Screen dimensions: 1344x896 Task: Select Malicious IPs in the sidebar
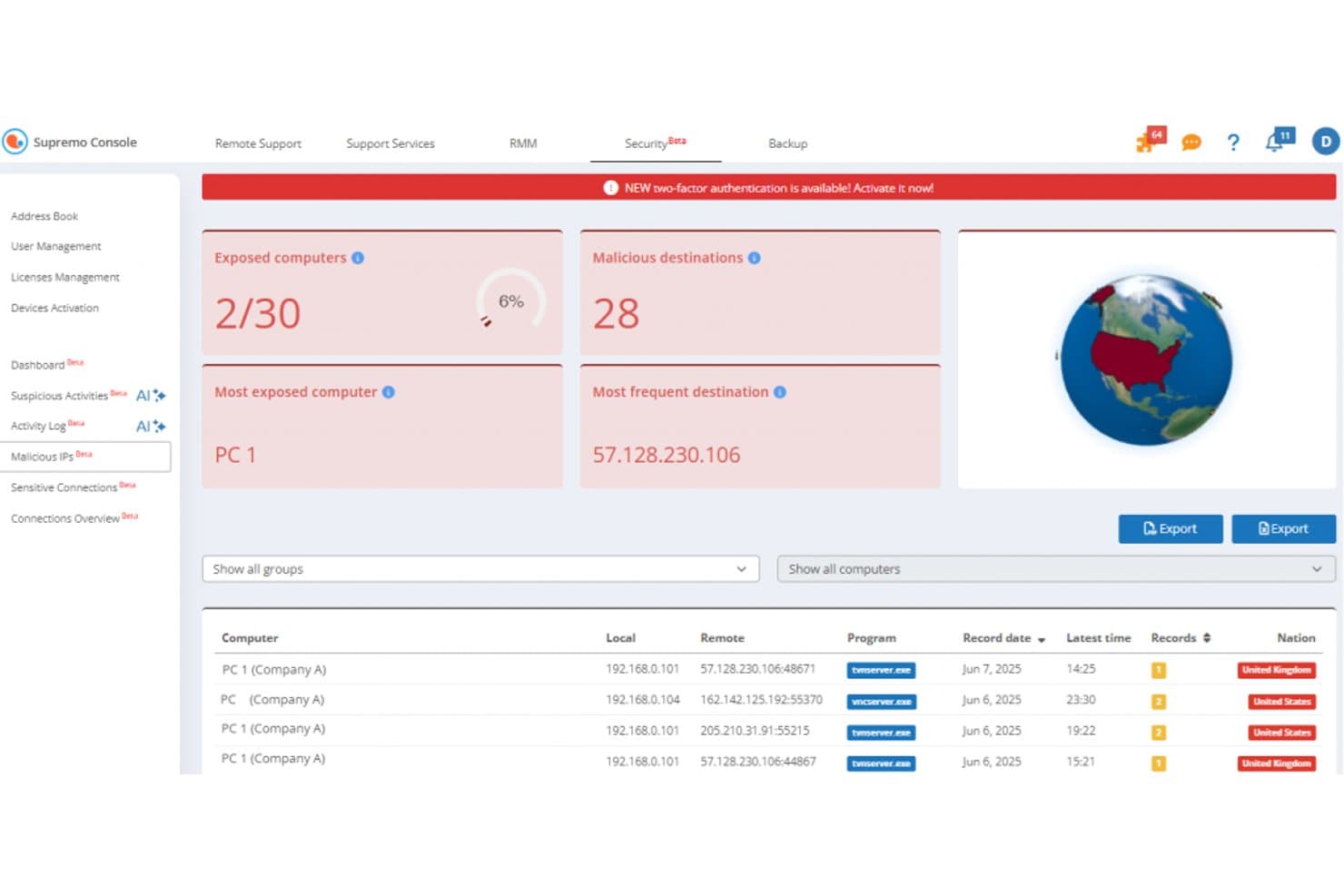(x=85, y=457)
